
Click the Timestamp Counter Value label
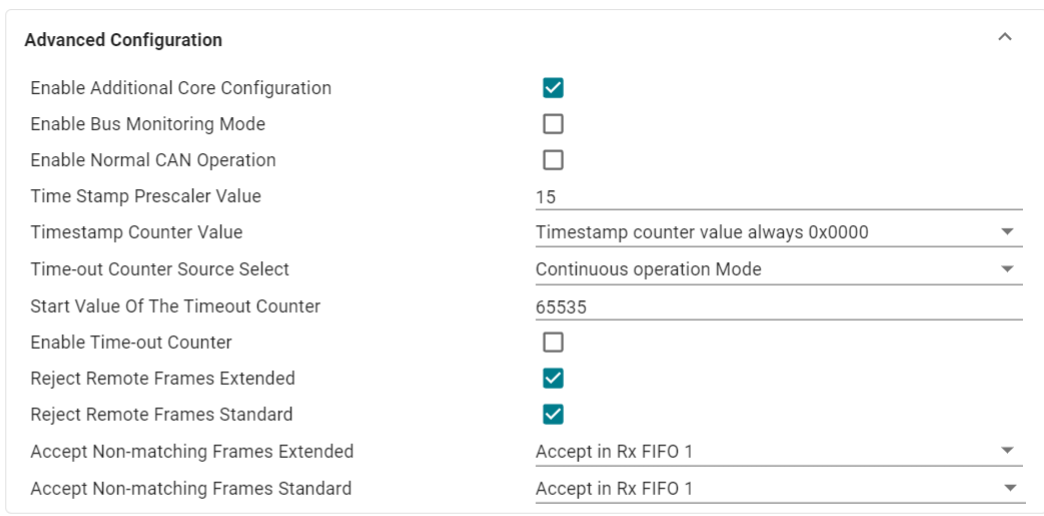coord(136,233)
